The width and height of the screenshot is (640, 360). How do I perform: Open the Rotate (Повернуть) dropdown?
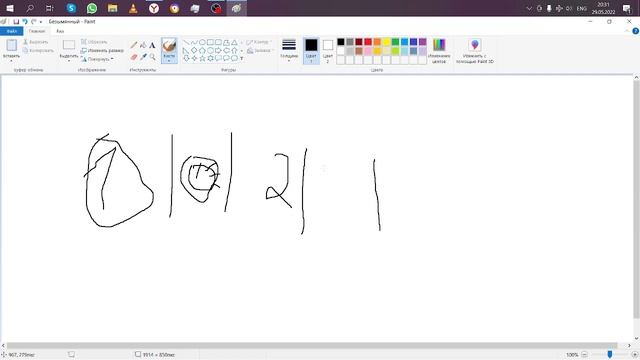[97, 59]
